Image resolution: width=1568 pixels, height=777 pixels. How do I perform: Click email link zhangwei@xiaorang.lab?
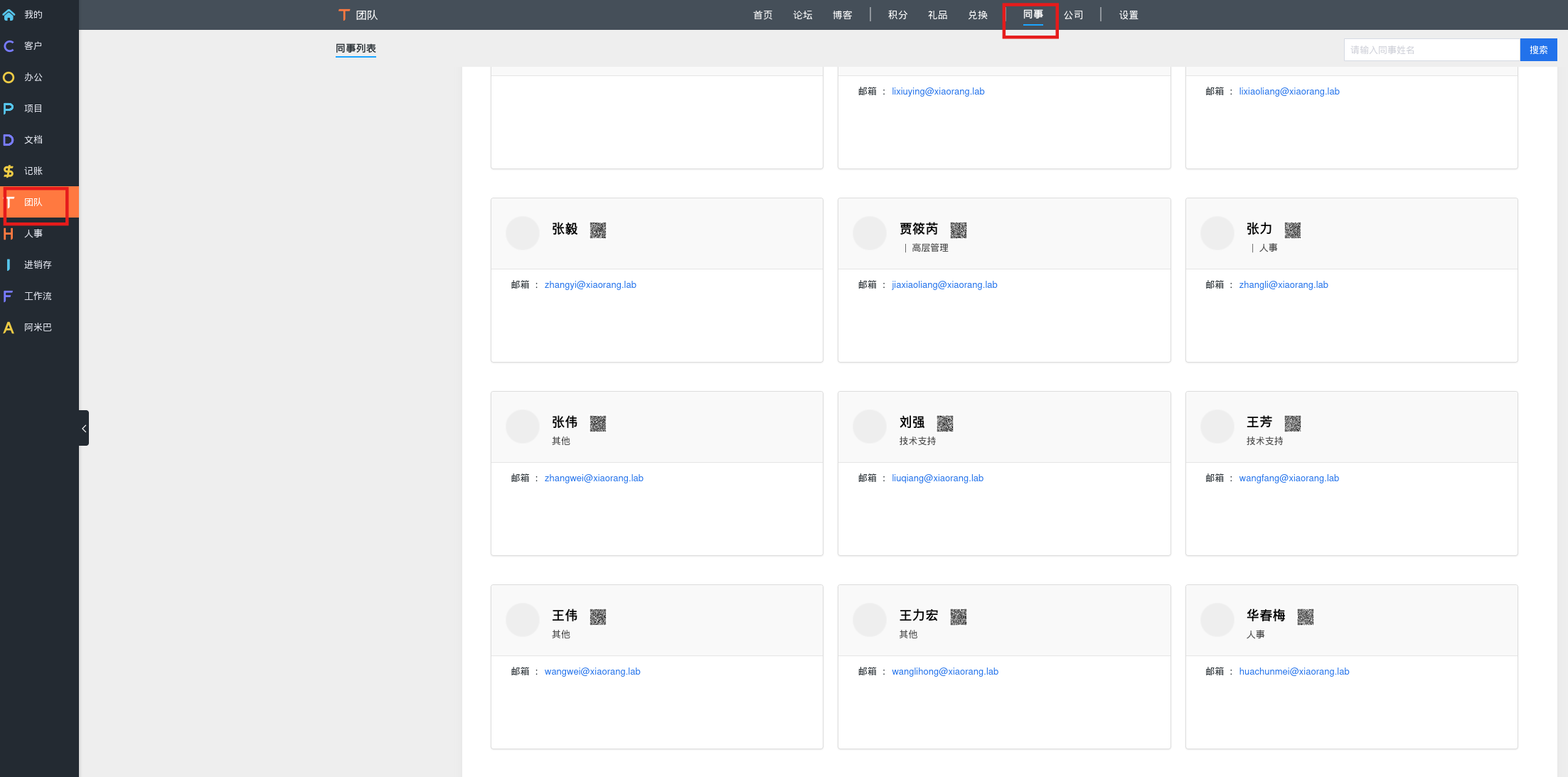(x=593, y=478)
